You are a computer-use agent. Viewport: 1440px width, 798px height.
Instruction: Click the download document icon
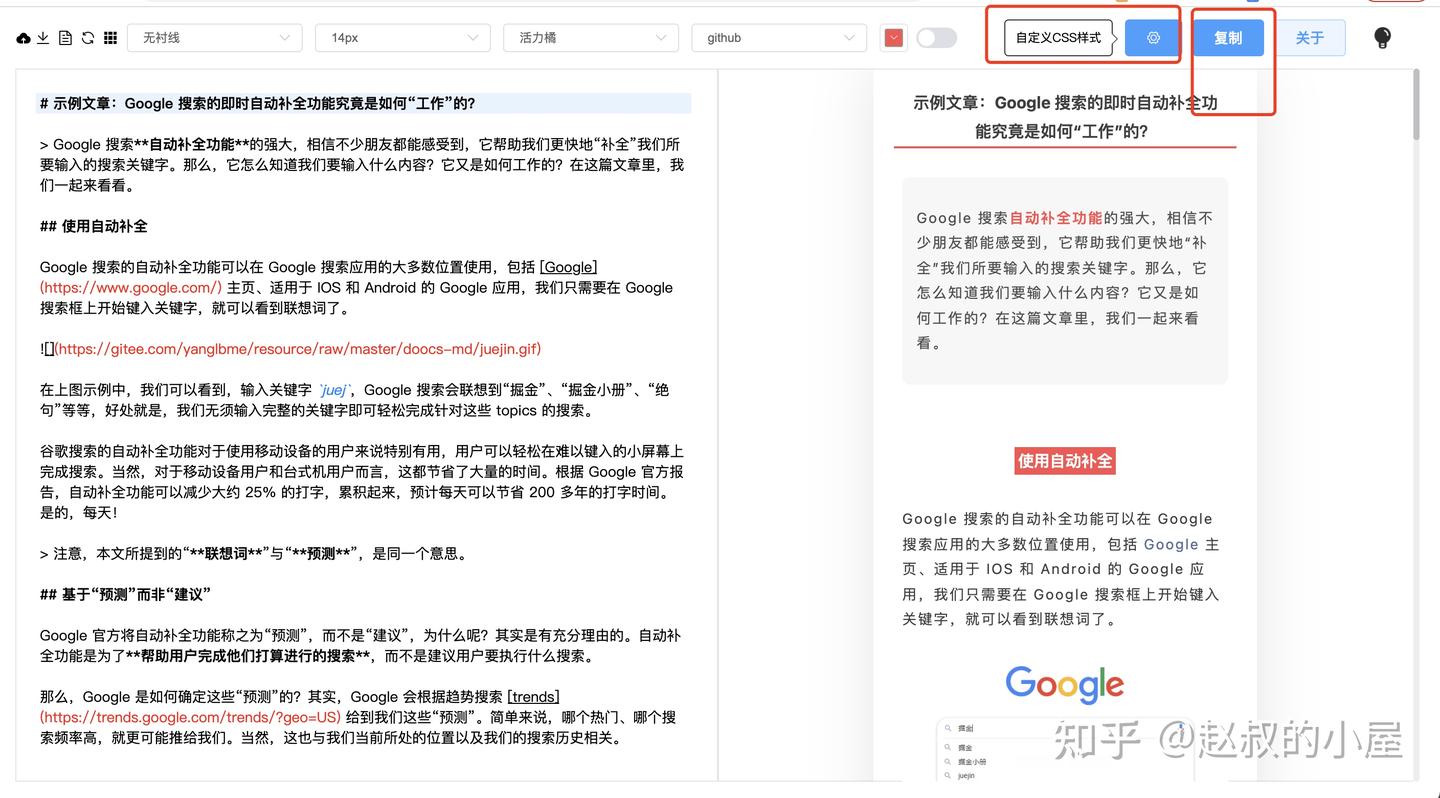[x=43, y=37]
